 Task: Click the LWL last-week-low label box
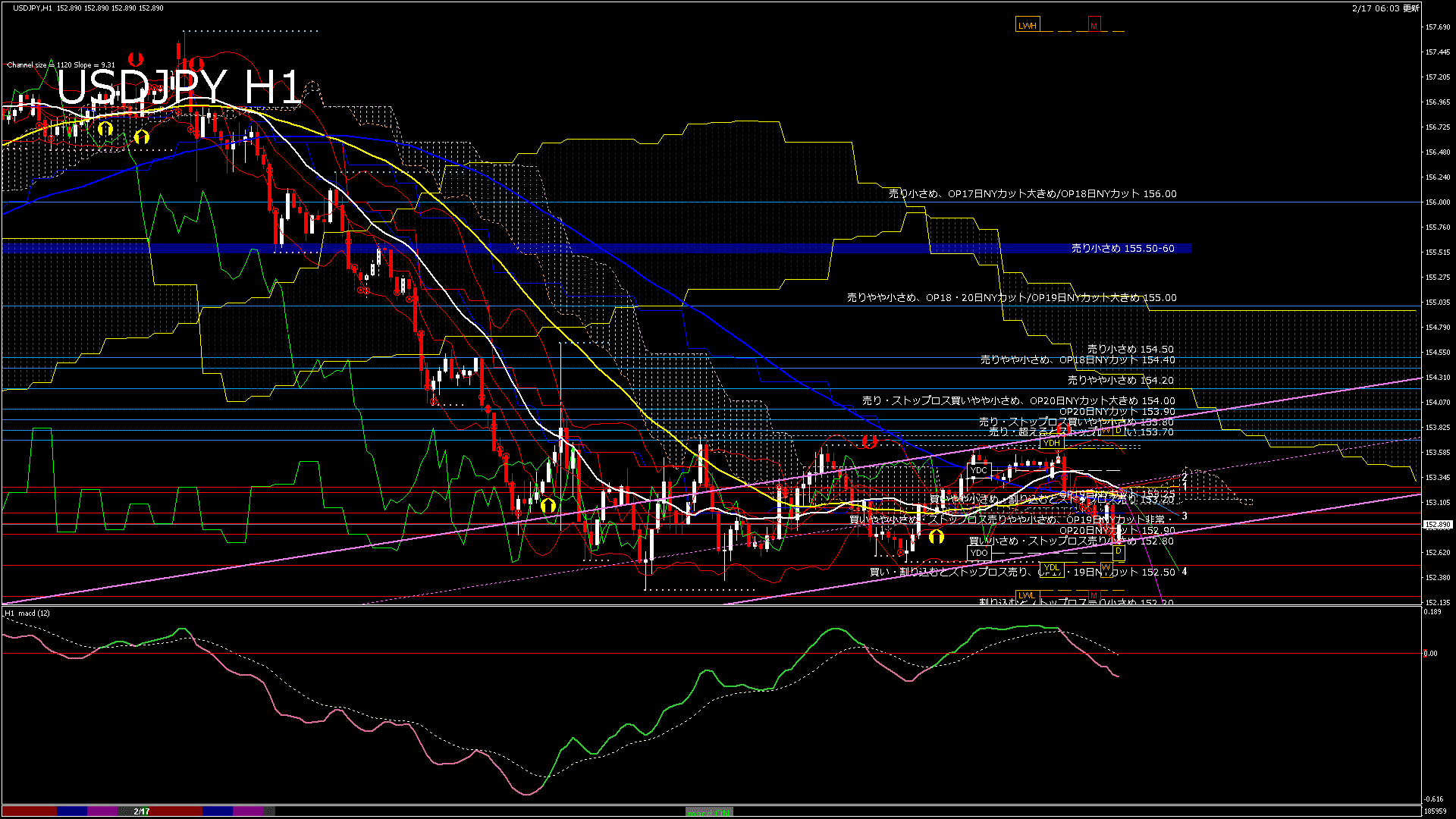click(1026, 595)
